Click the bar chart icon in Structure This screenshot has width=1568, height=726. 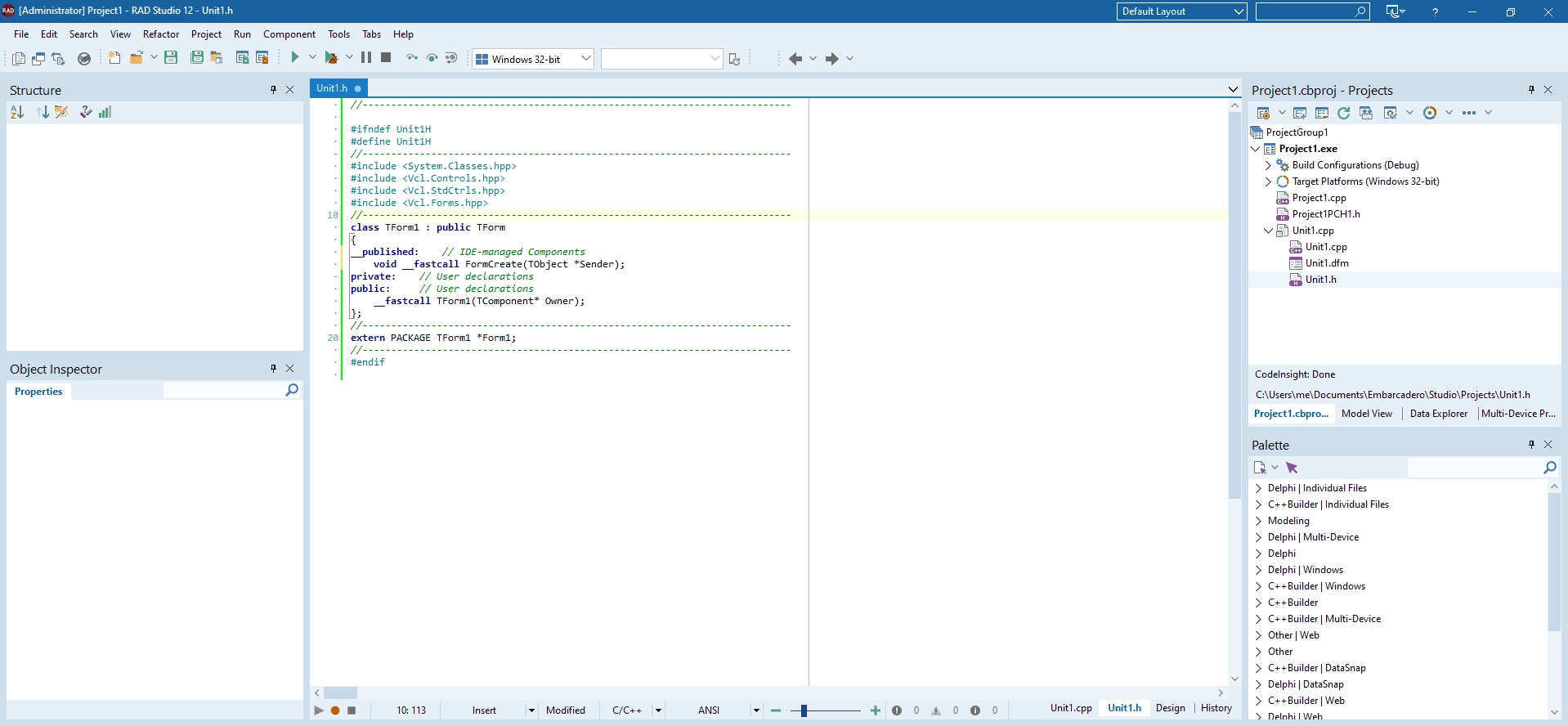click(x=105, y=113)
